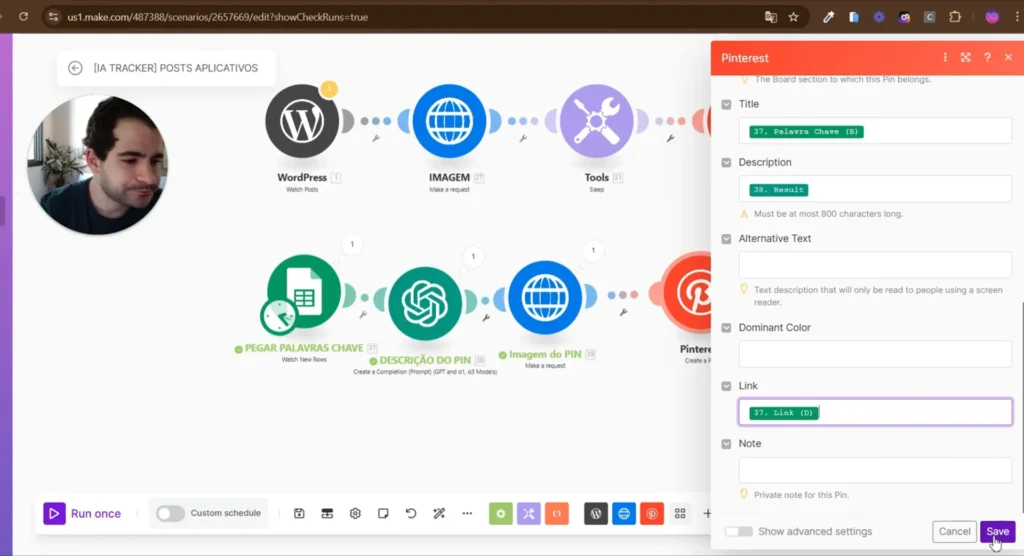
Task: Click the notes icon in bottom toolbar
Action: [x=383, y=514]
